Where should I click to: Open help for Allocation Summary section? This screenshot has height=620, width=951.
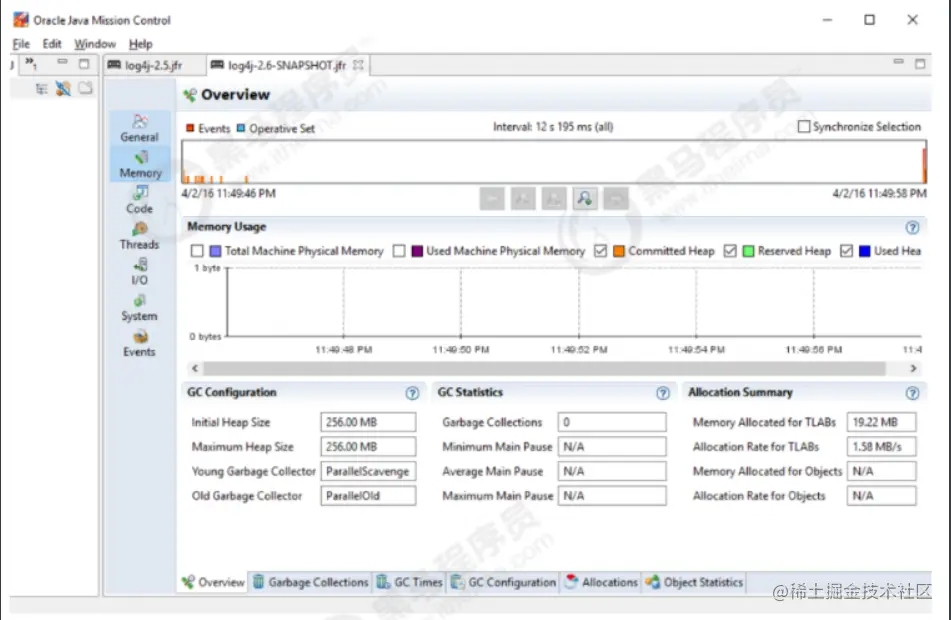(912, 393)
